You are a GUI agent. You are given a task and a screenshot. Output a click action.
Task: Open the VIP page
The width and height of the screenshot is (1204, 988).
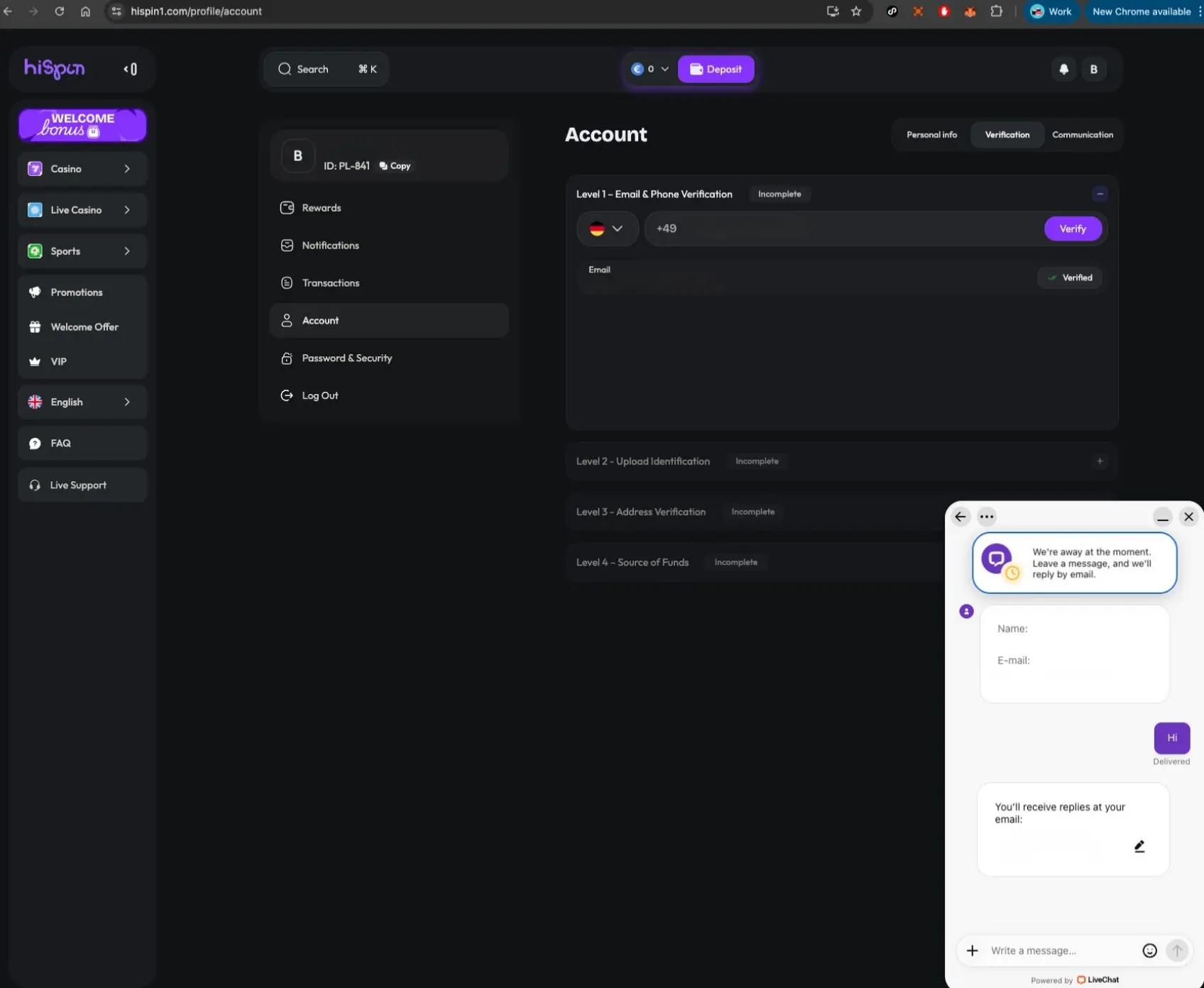point(82,361)
